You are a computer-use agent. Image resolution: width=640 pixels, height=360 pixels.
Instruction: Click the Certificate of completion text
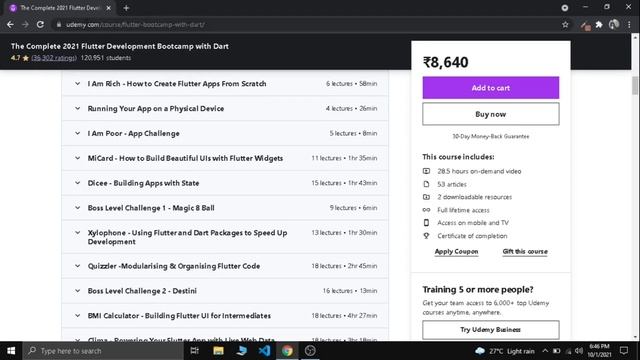coord(472,236)
